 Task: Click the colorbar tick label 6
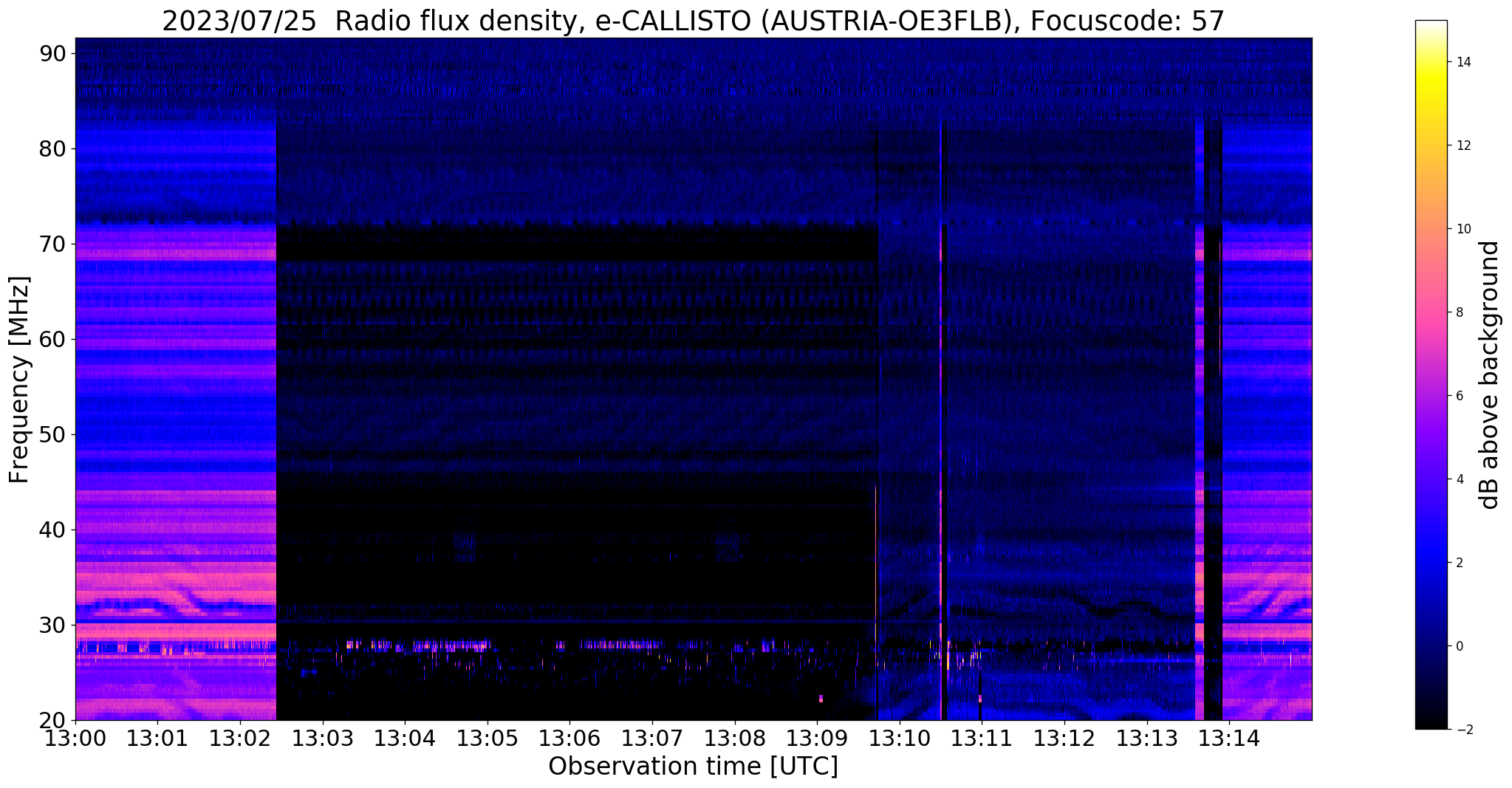1459,396
